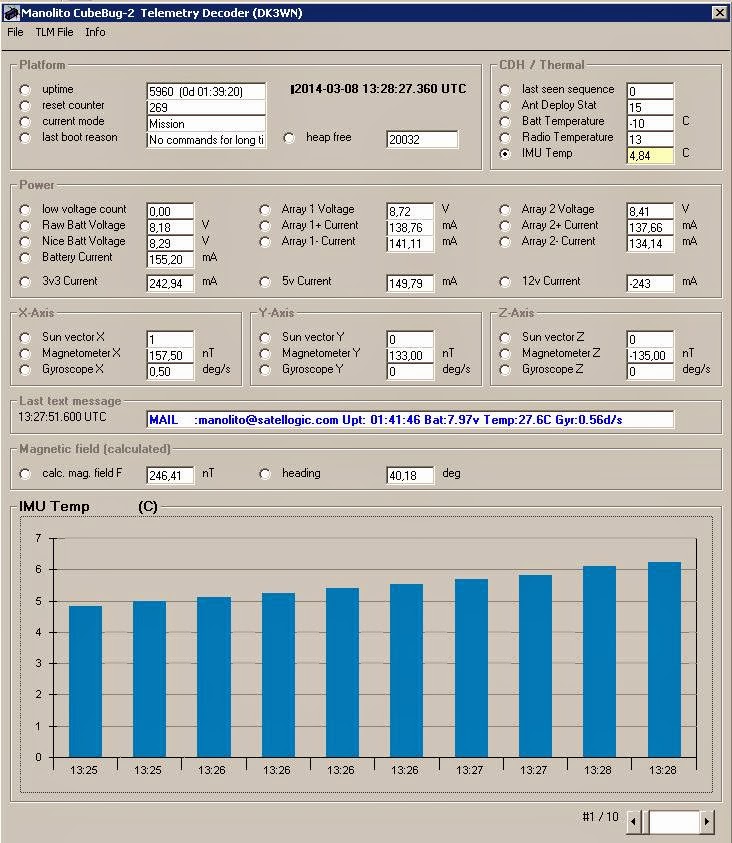This screenshot has height=843, width=732.
Task: Select Magnetometer Z radio button
Action: click(x=505, y=354)
